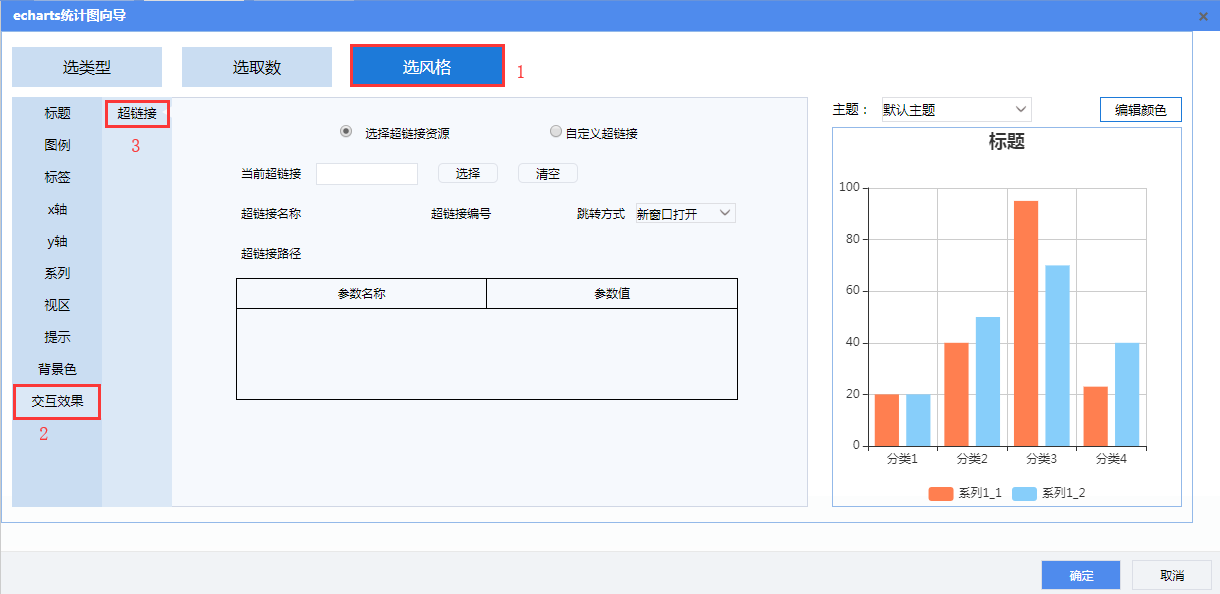Expand the 跳转方式 dropdown
This screenshot has width=1220, height=594.
[685, 213]
